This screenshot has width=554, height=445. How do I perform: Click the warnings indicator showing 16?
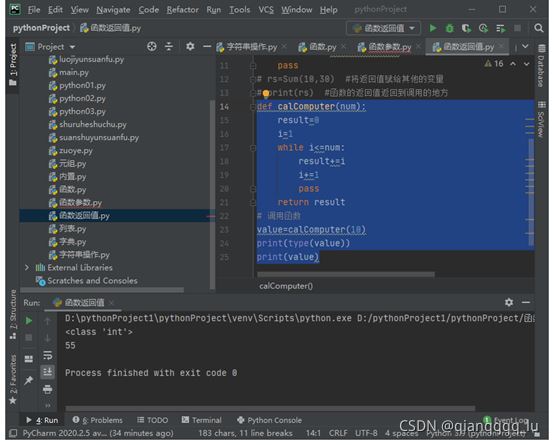coord(494,64)
